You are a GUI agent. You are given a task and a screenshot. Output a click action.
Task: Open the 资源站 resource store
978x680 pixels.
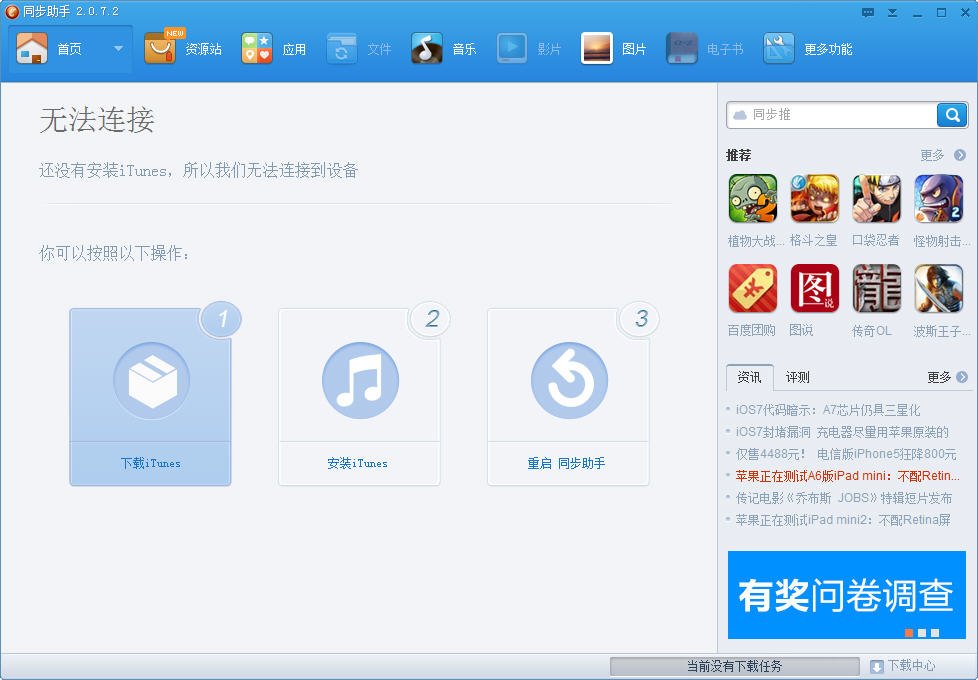coord(183,49)
